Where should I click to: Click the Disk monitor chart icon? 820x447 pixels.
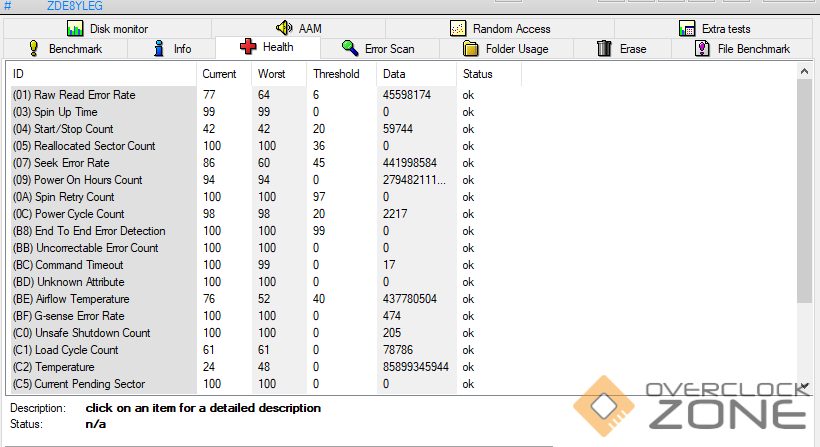point(75,29)
